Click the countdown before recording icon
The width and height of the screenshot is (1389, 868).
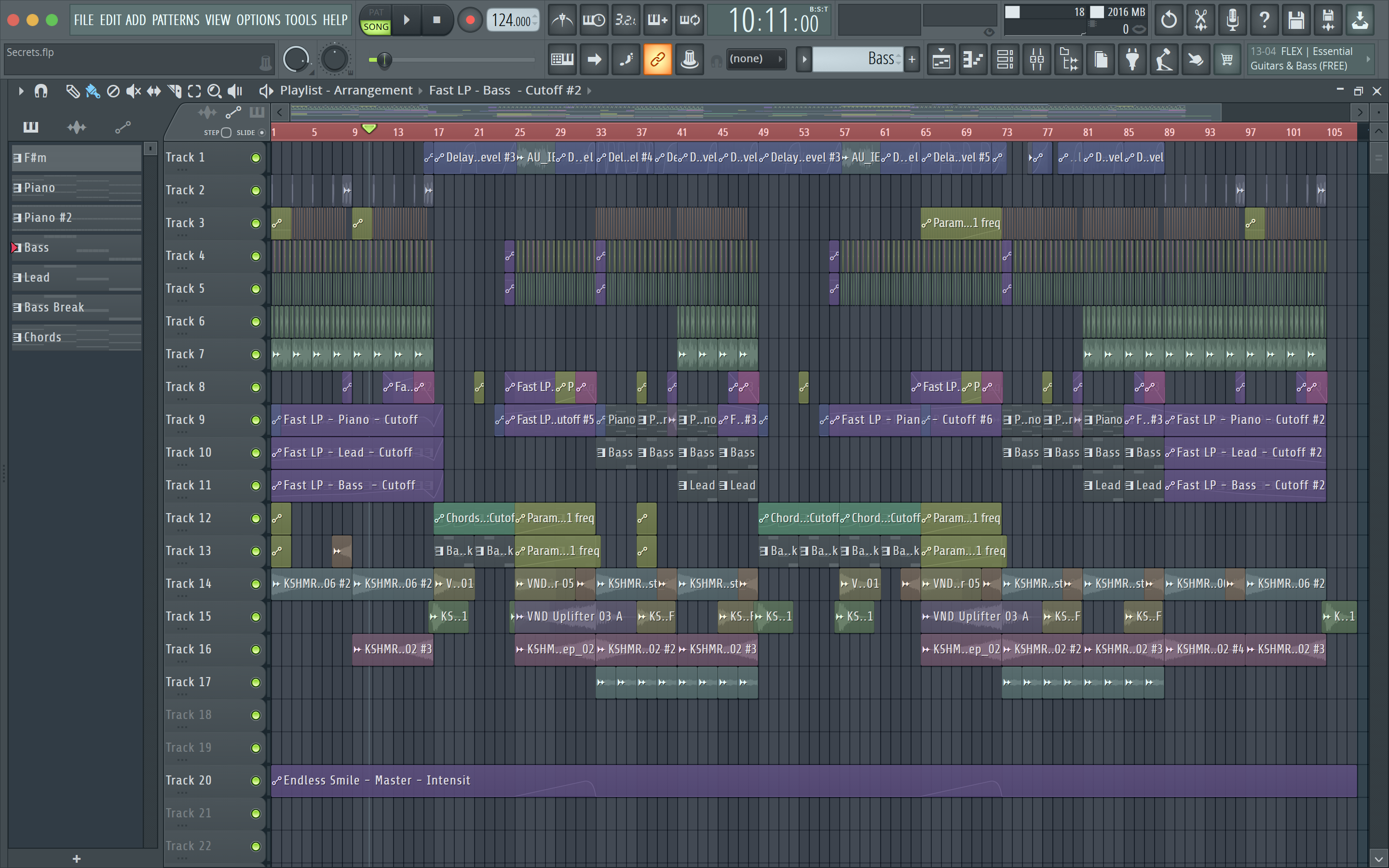[626, 21]
